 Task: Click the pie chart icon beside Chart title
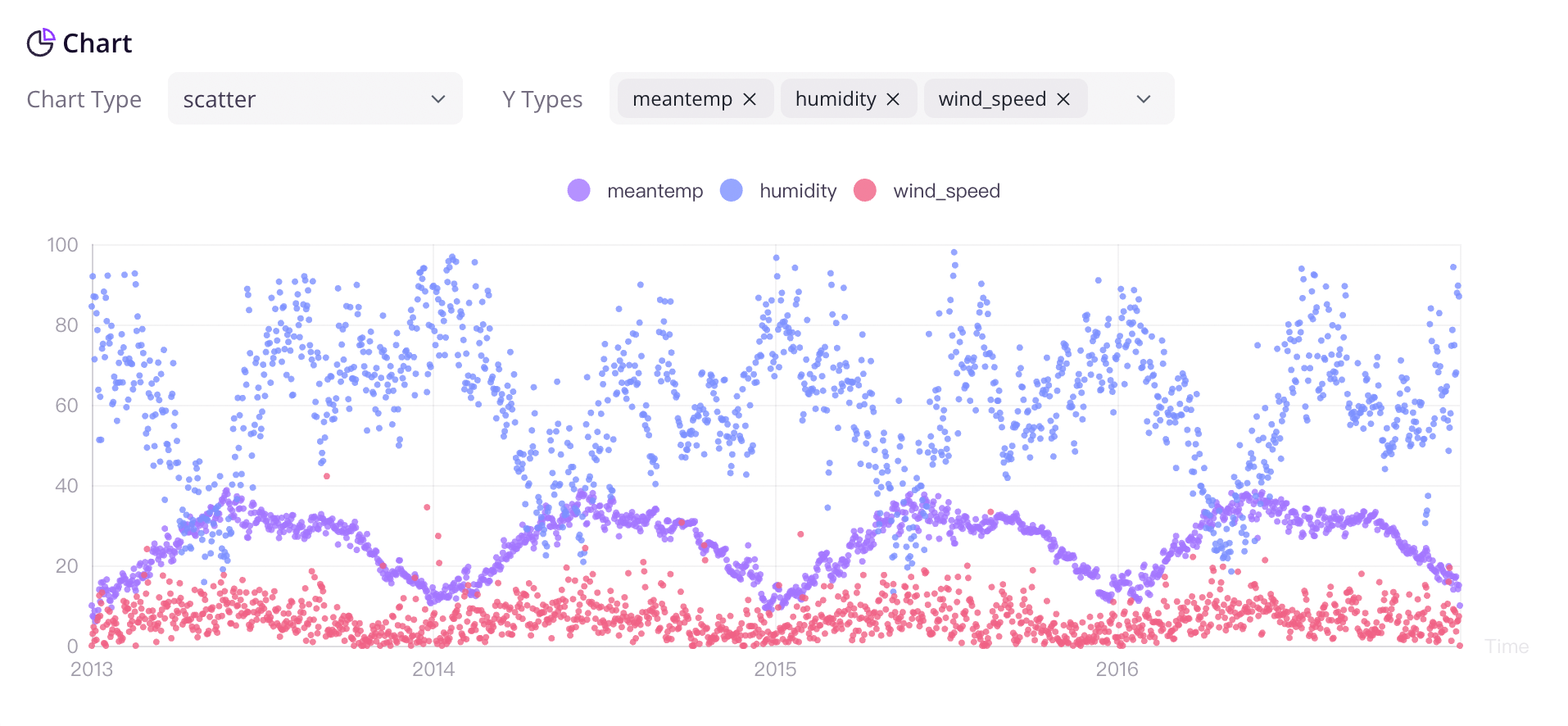click(40, 43)
